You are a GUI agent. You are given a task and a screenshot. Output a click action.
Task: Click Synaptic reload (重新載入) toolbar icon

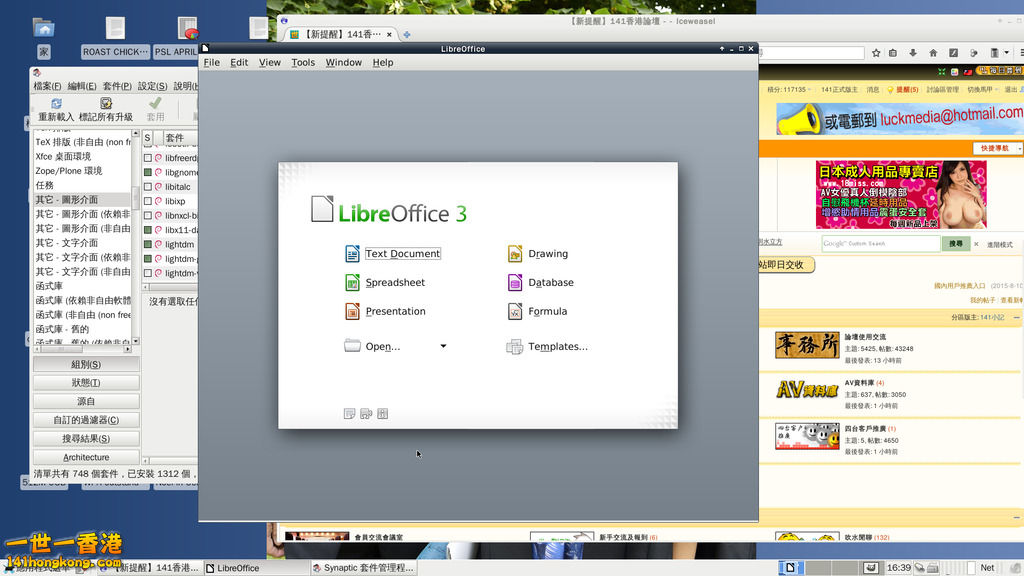tap(56, 109)
